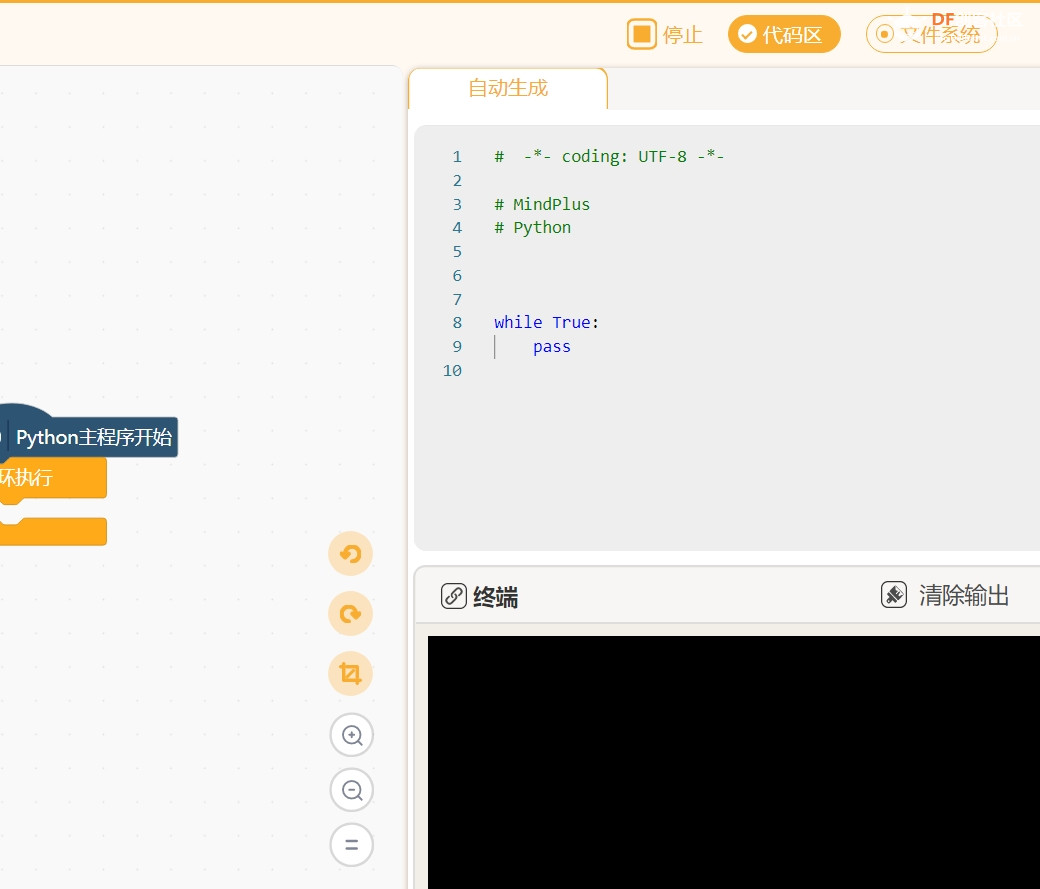This screenshot has width=1040, height=889.
Task: Toggle the file system (文件系统) switch
Action: (x=931, y=34)
